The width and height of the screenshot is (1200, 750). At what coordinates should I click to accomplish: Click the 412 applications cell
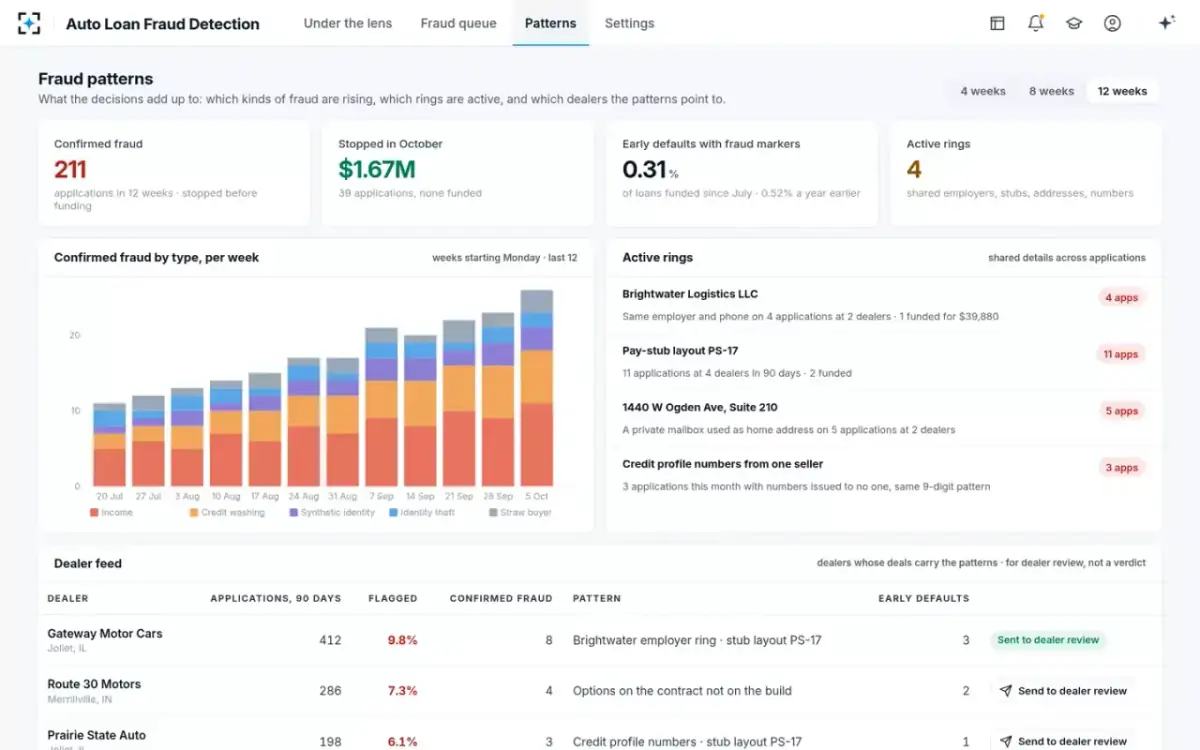(x=330, y=640)
